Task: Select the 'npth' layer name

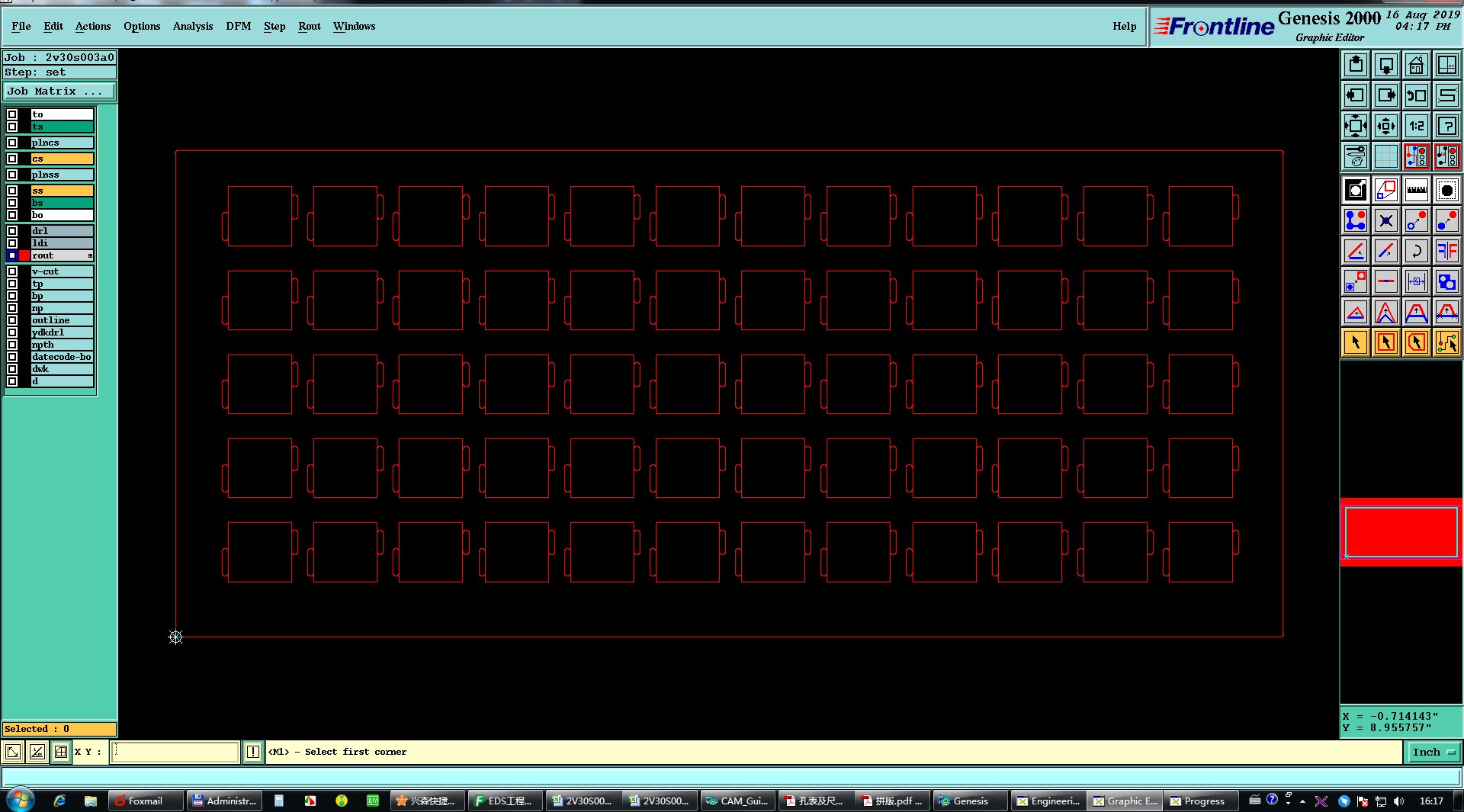Action: 62,345
